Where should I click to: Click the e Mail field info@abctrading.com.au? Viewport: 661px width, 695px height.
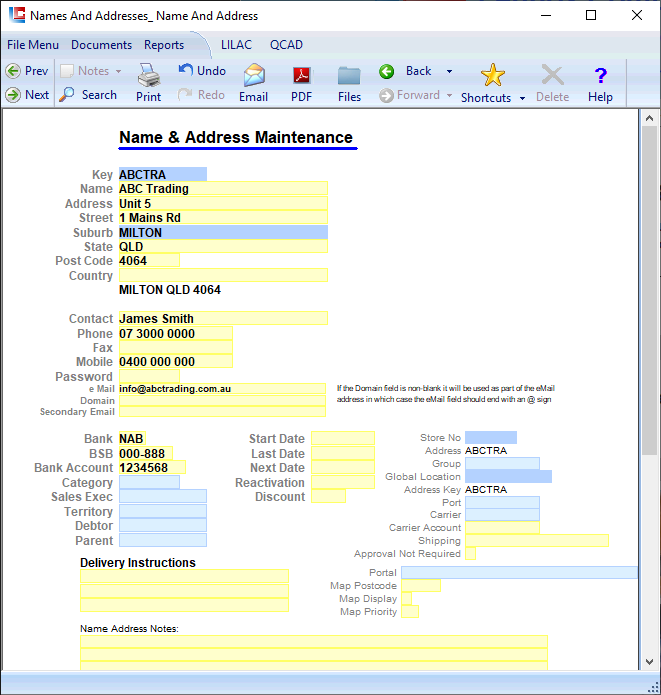(223, 389)
